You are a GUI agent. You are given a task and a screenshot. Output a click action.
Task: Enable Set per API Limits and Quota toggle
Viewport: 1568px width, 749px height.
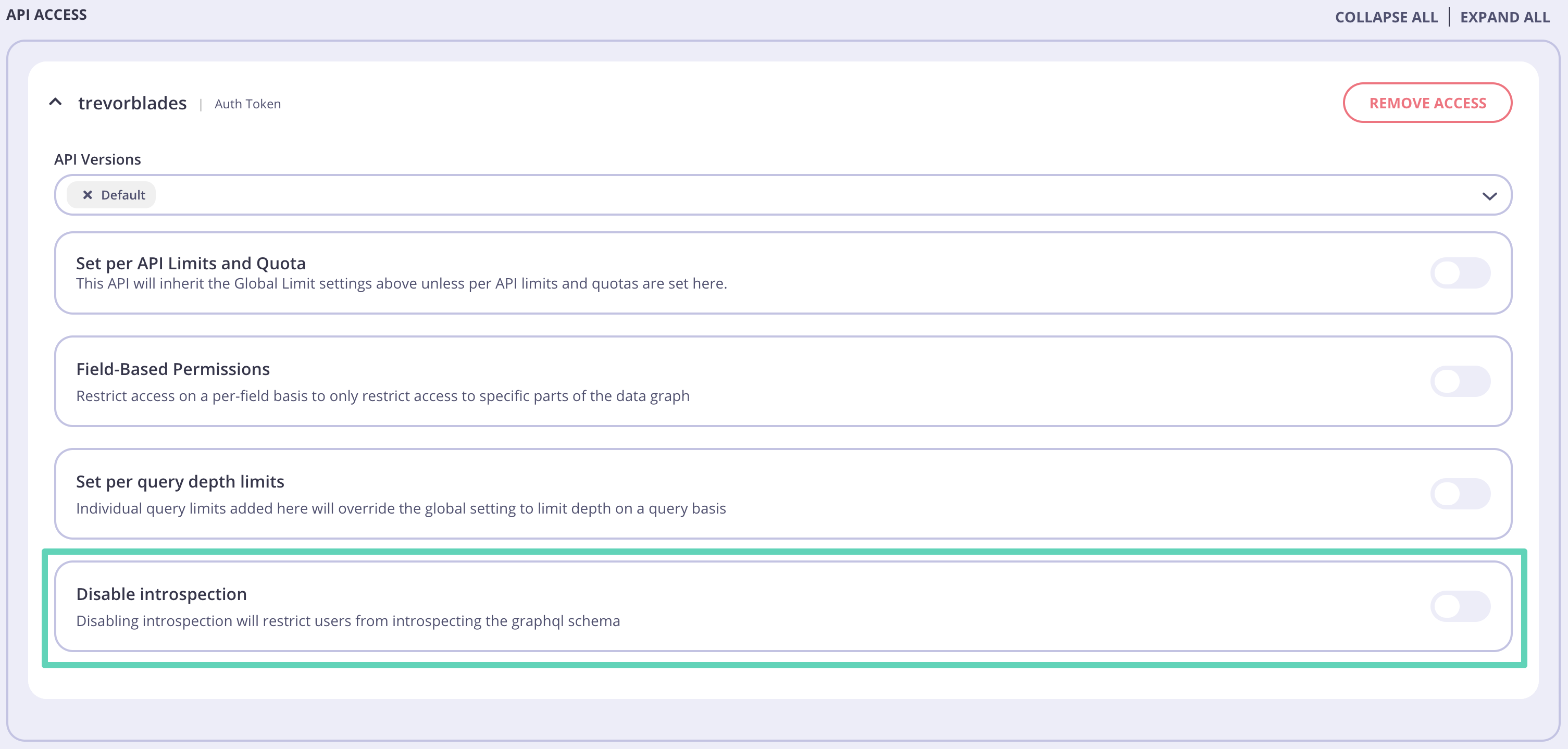(x=1460, y=273)
